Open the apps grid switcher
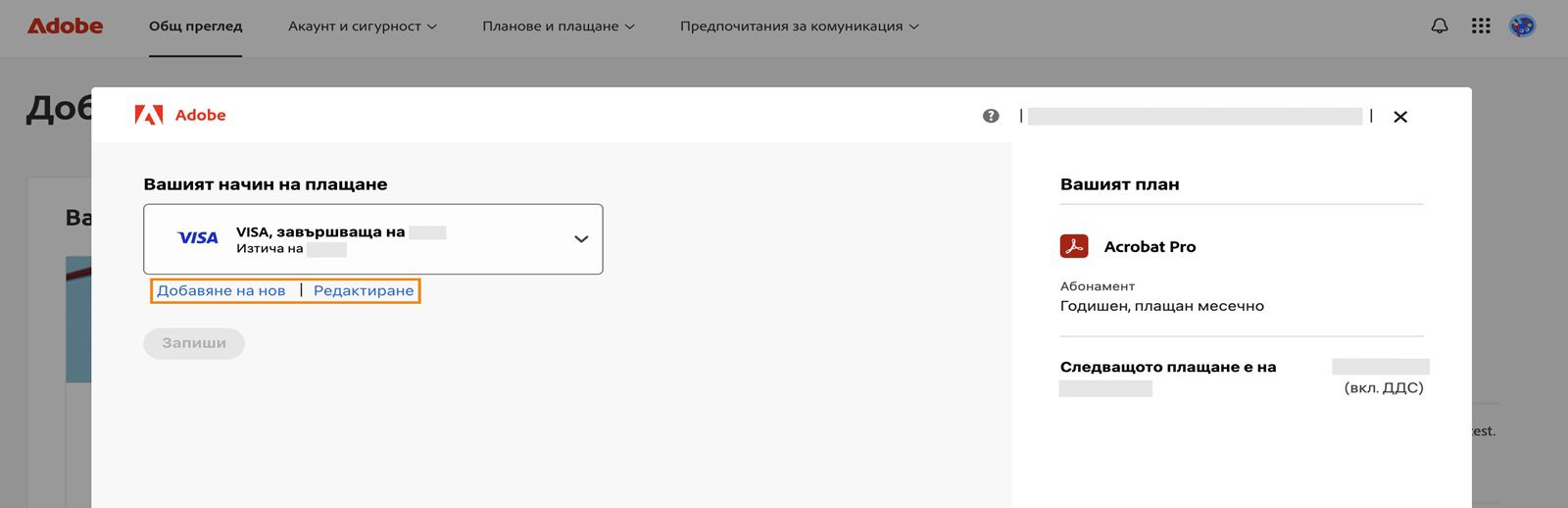Screen dimensions: 1568x508 (x=1481, y=26)
